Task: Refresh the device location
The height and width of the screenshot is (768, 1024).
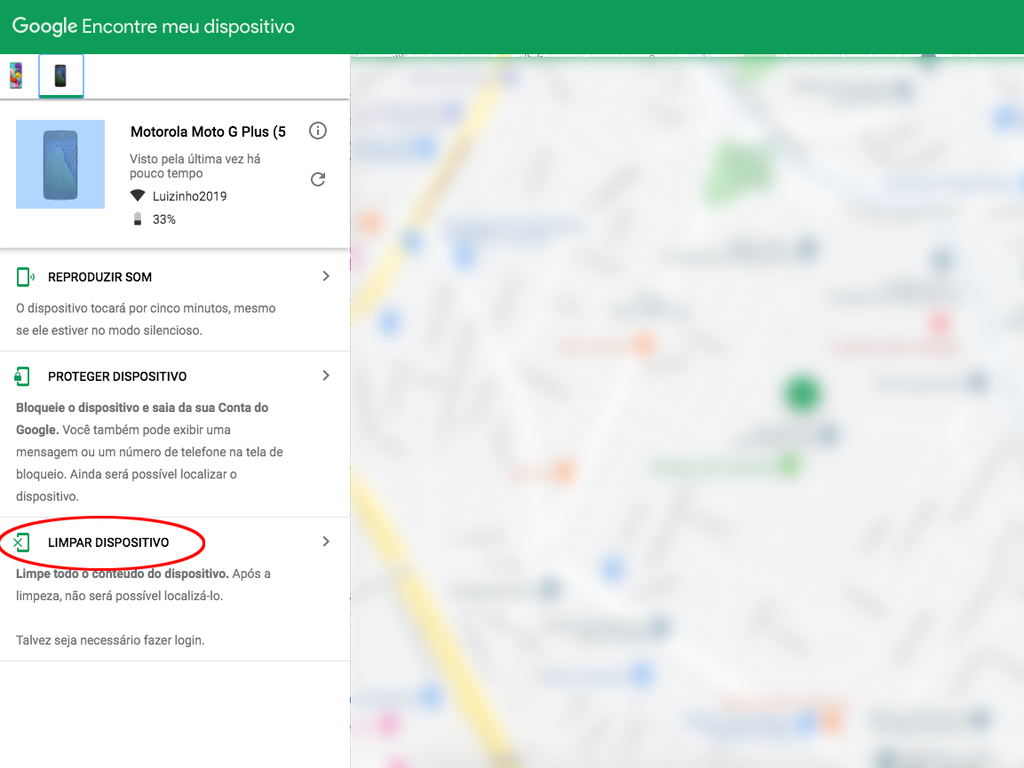Action: point(318,179)
